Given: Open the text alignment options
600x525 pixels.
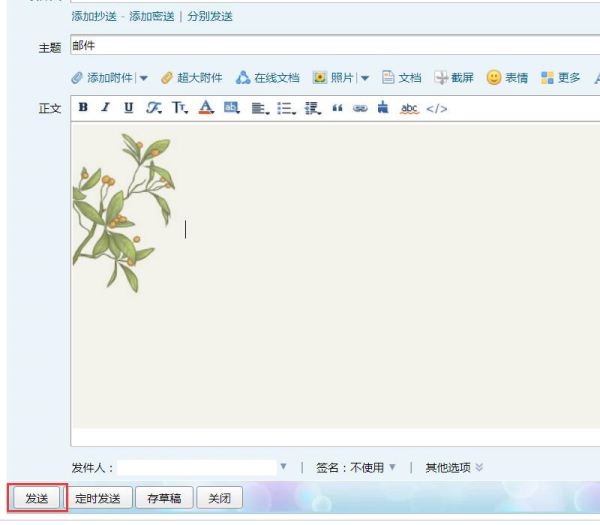Looking at the screenshot, I should [260, 109].
